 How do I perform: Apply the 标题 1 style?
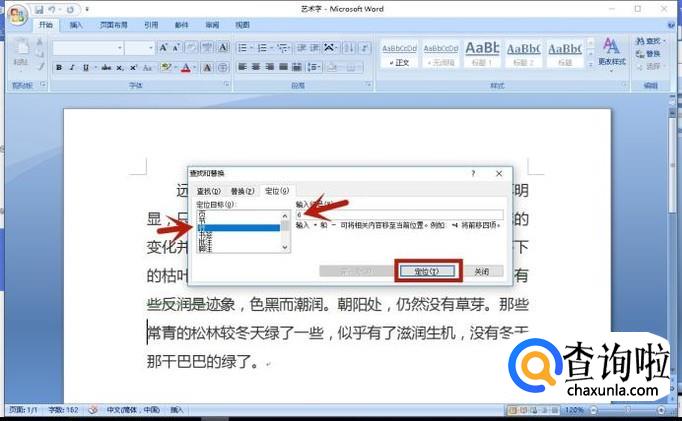(x=482, y=54)
